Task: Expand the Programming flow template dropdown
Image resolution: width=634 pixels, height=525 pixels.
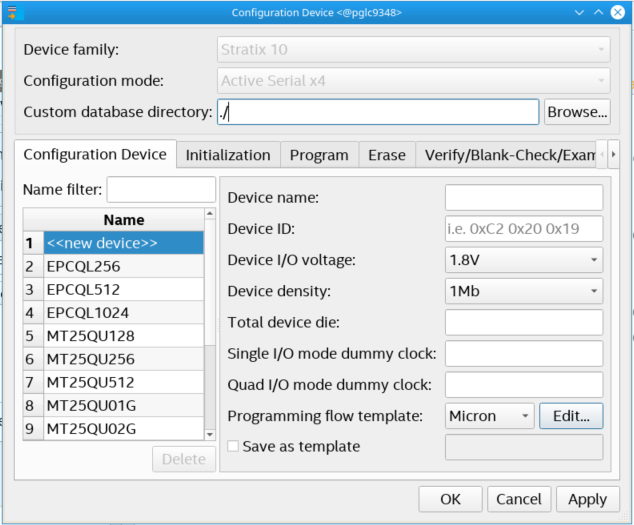Action: (x=489, y=415)
